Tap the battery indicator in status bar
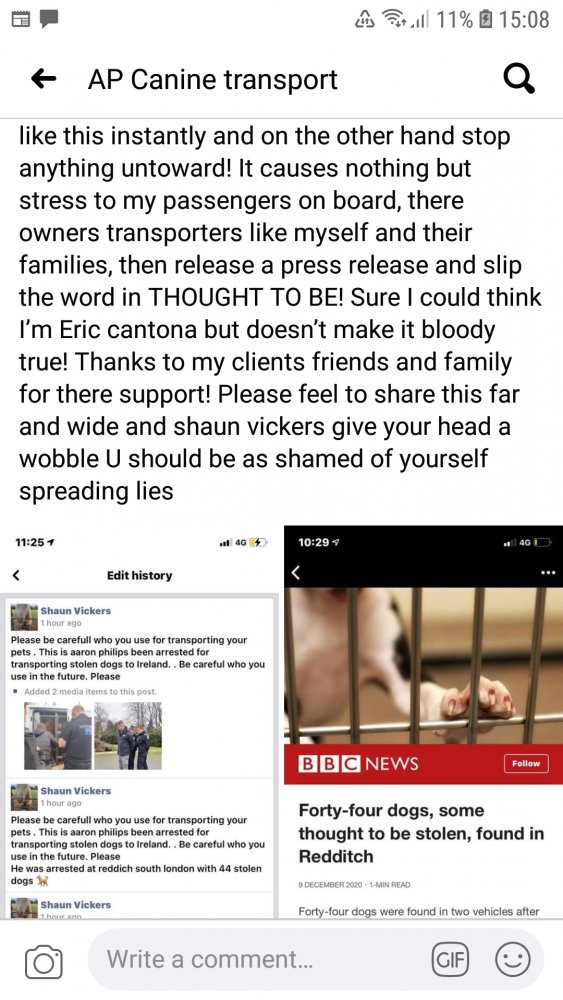Screen dimensions: 563x1000 [486, 19]
